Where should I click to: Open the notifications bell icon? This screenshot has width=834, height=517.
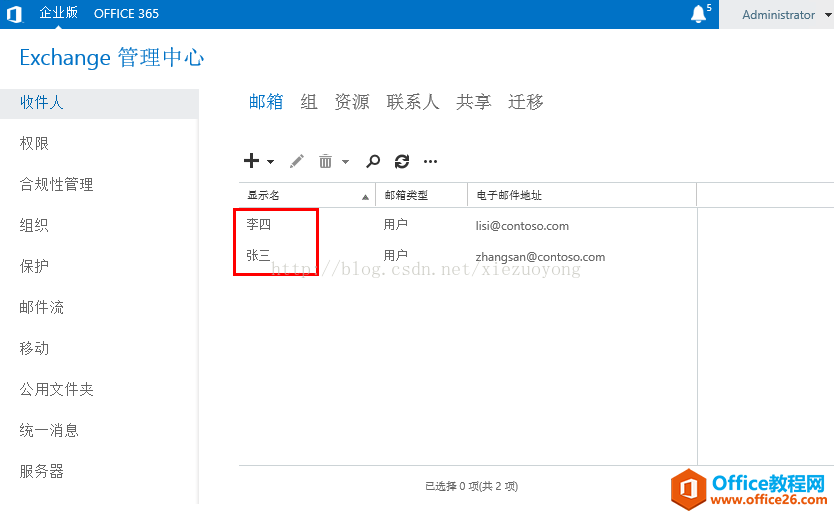698,14
